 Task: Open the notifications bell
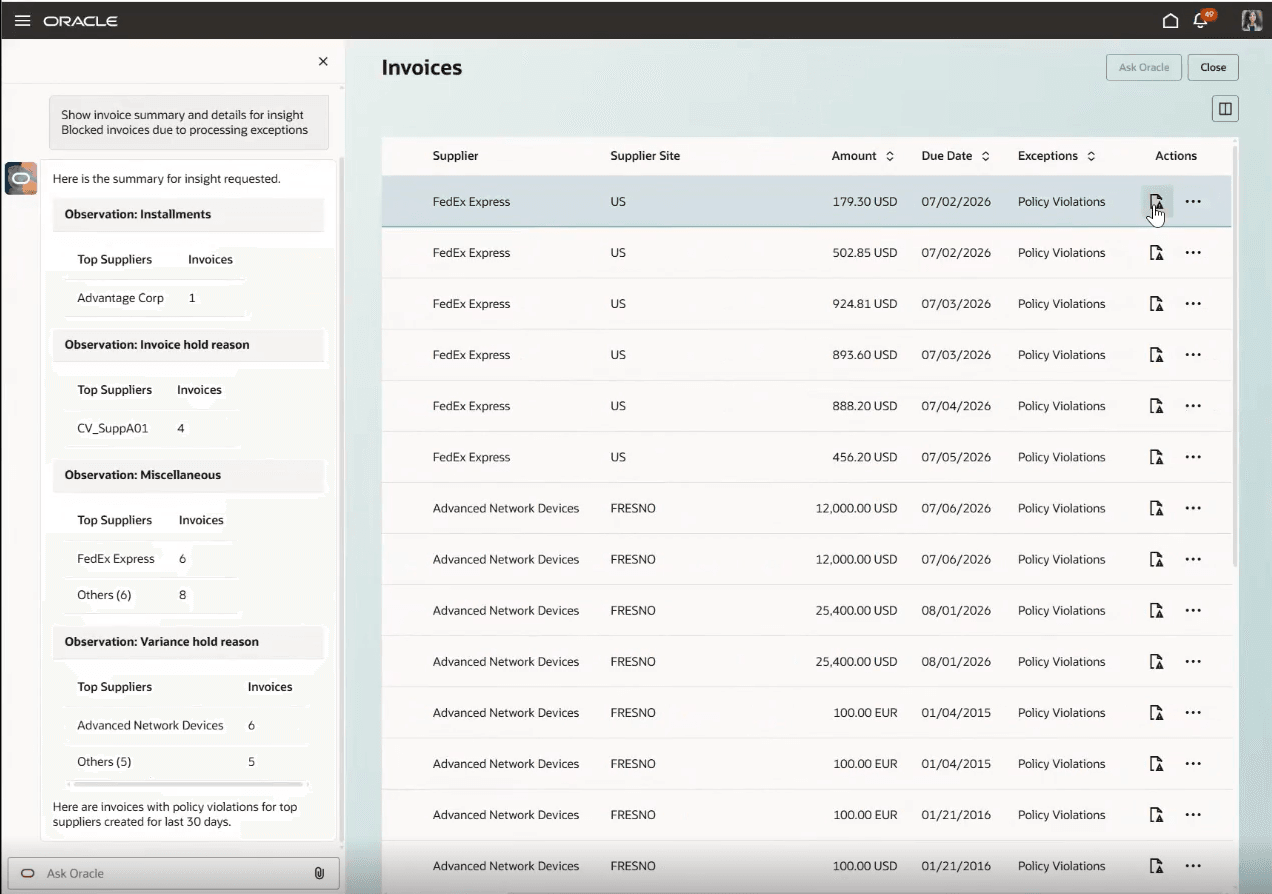pos(1203,20)
